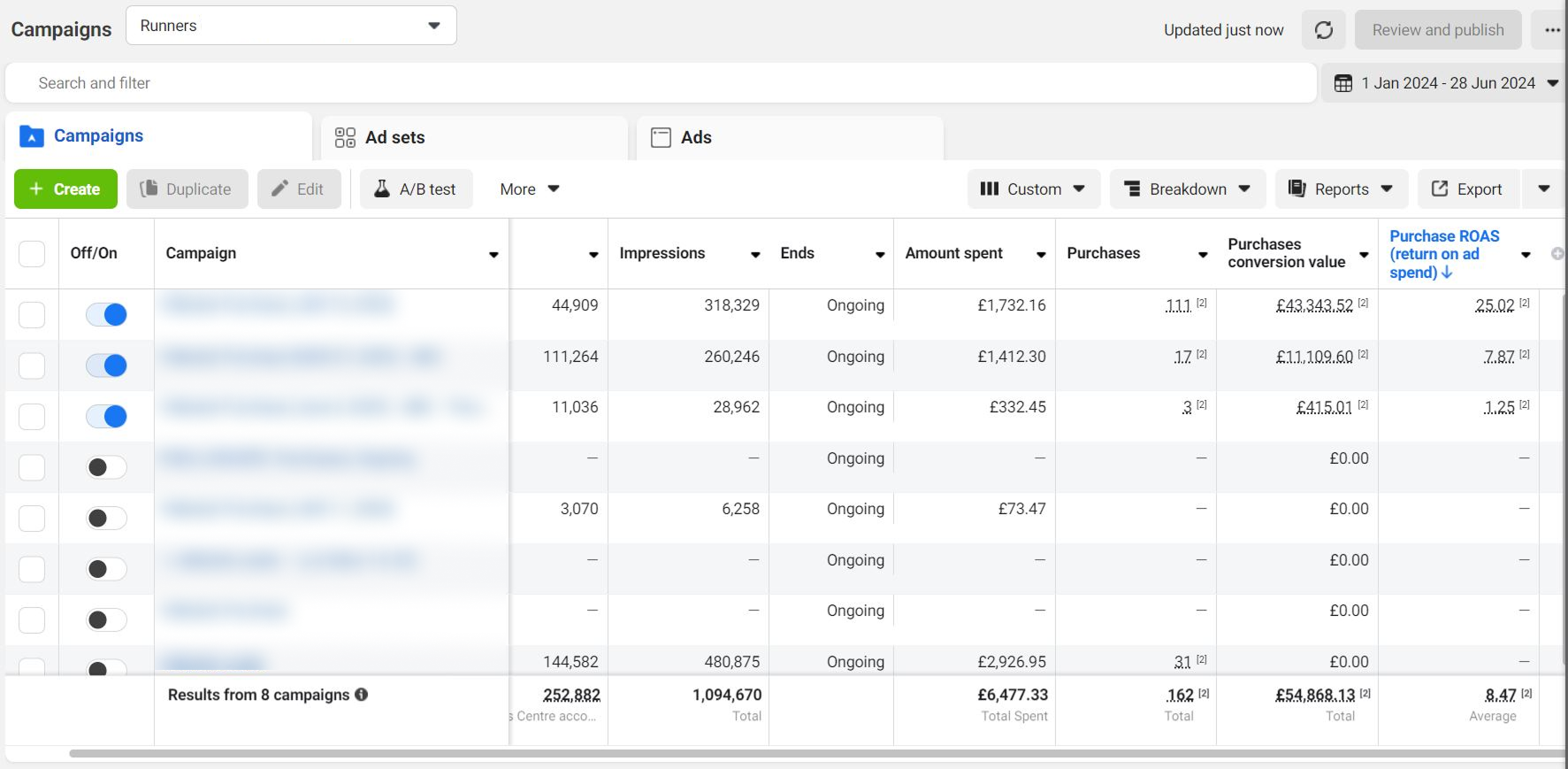This screenshot has width=1568, height=769.
Task: Sort by the Purchase ROAS column header
Action: coord(1443,254)
